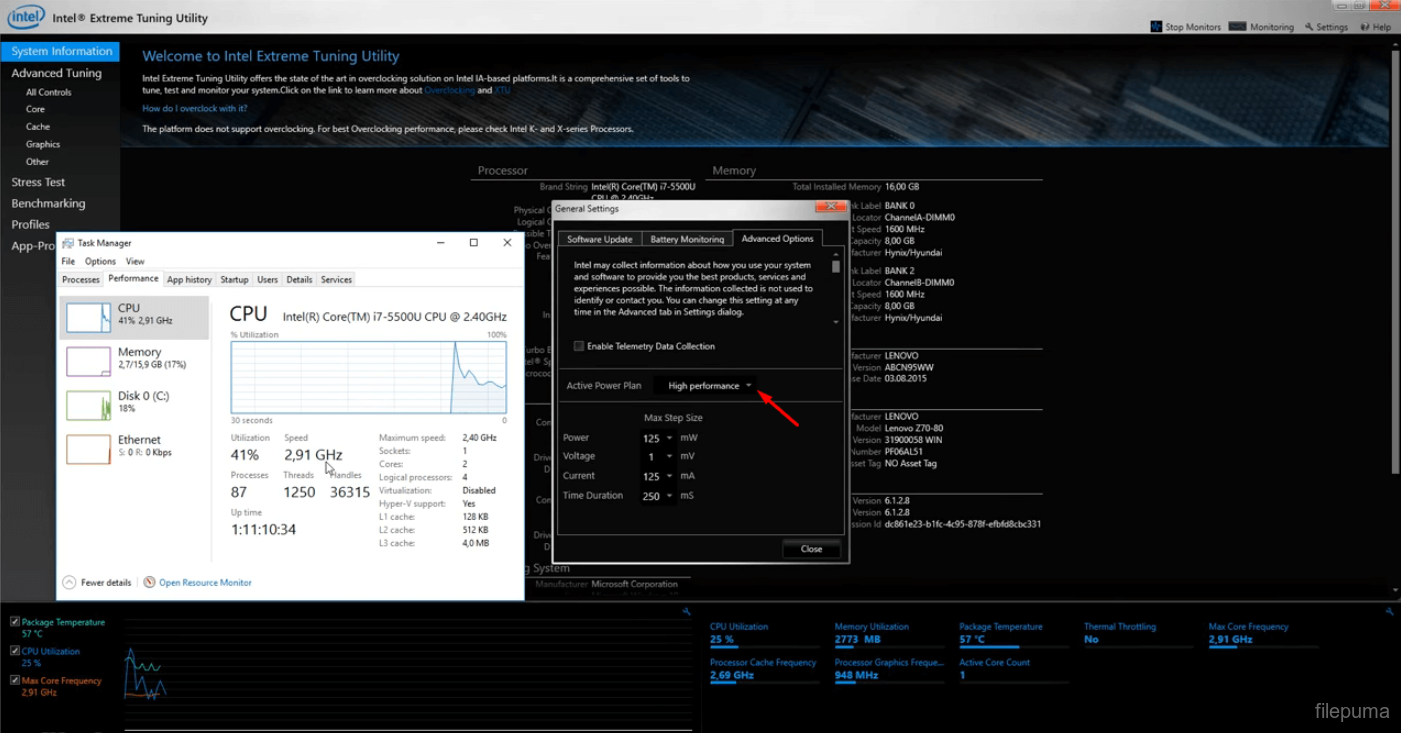Uncheck the Max Core Frequency monitor checkbox

tap(15, 680)
